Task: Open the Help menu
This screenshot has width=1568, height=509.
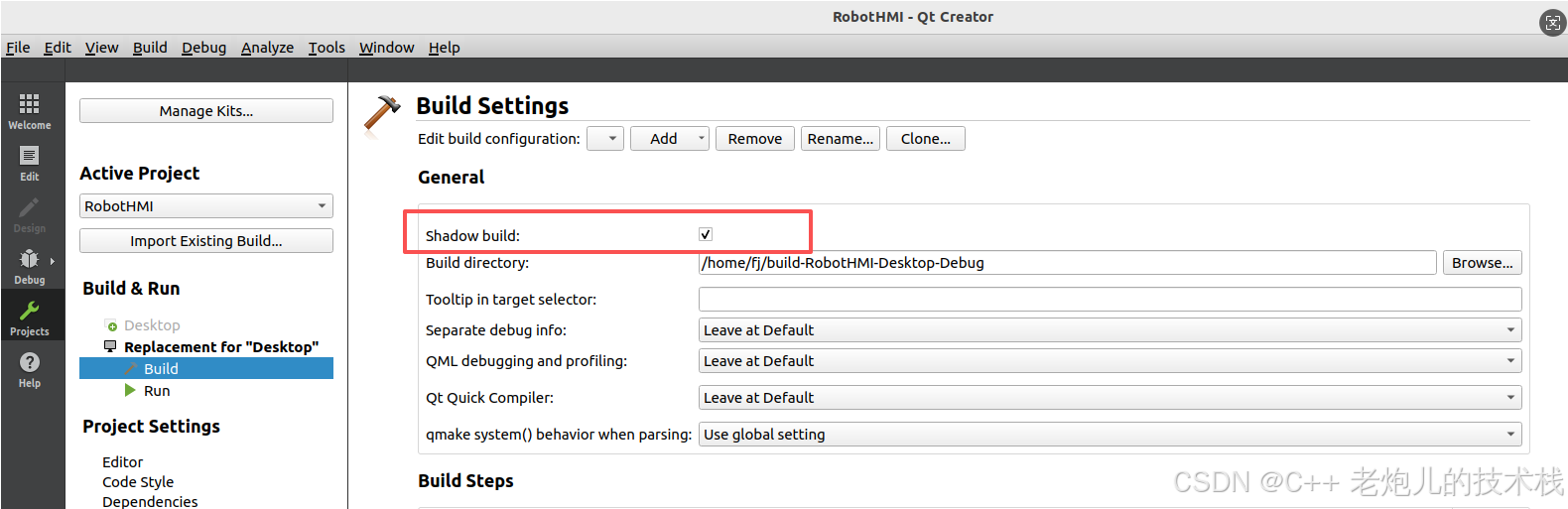Action: [444, 48]
